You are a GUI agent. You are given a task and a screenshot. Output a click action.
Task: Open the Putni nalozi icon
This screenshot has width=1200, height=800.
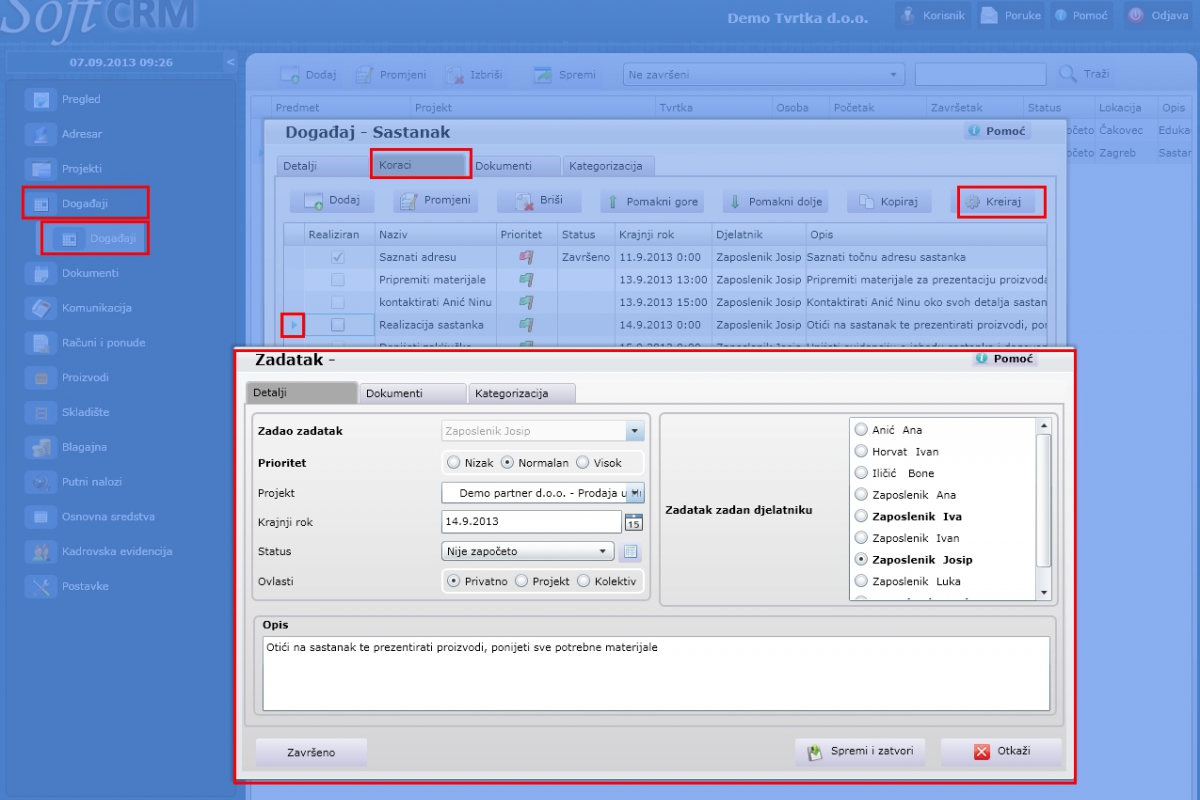pyautogui.click(x=41, y=482)
